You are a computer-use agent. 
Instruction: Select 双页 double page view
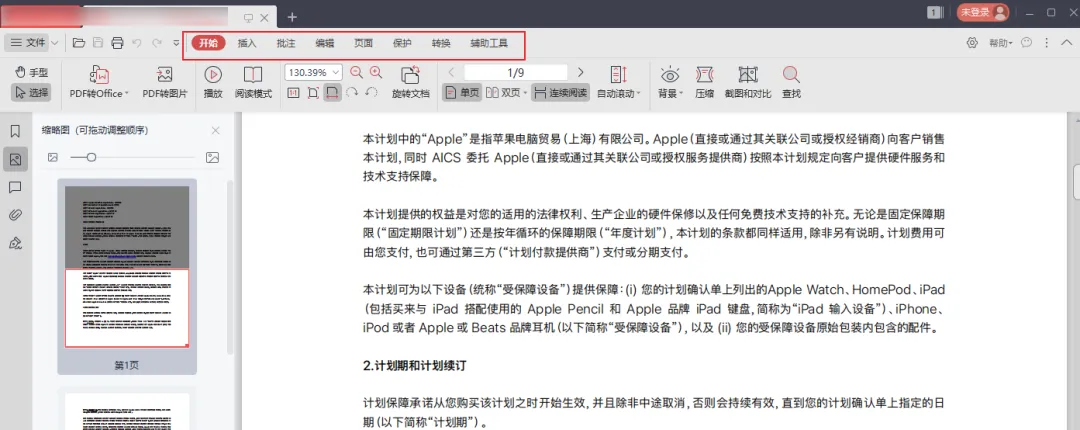coord(503,92)
